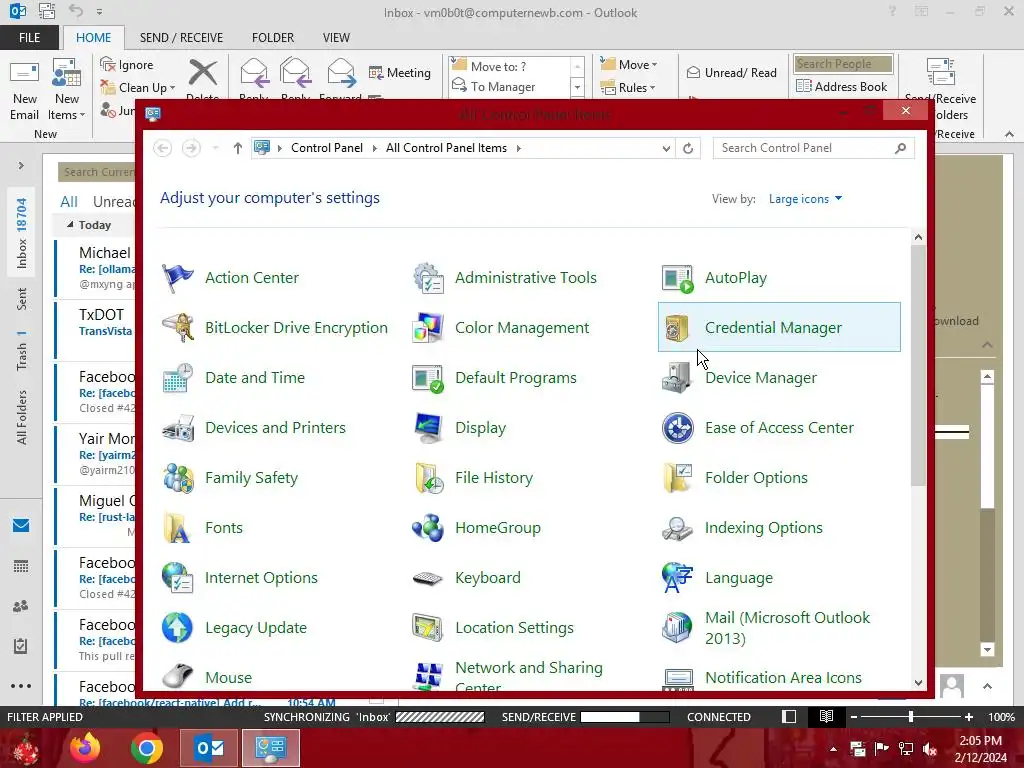Screen dimensions: 1024x768
Task: Open Default Programs icon
Action: coord(428,377)
